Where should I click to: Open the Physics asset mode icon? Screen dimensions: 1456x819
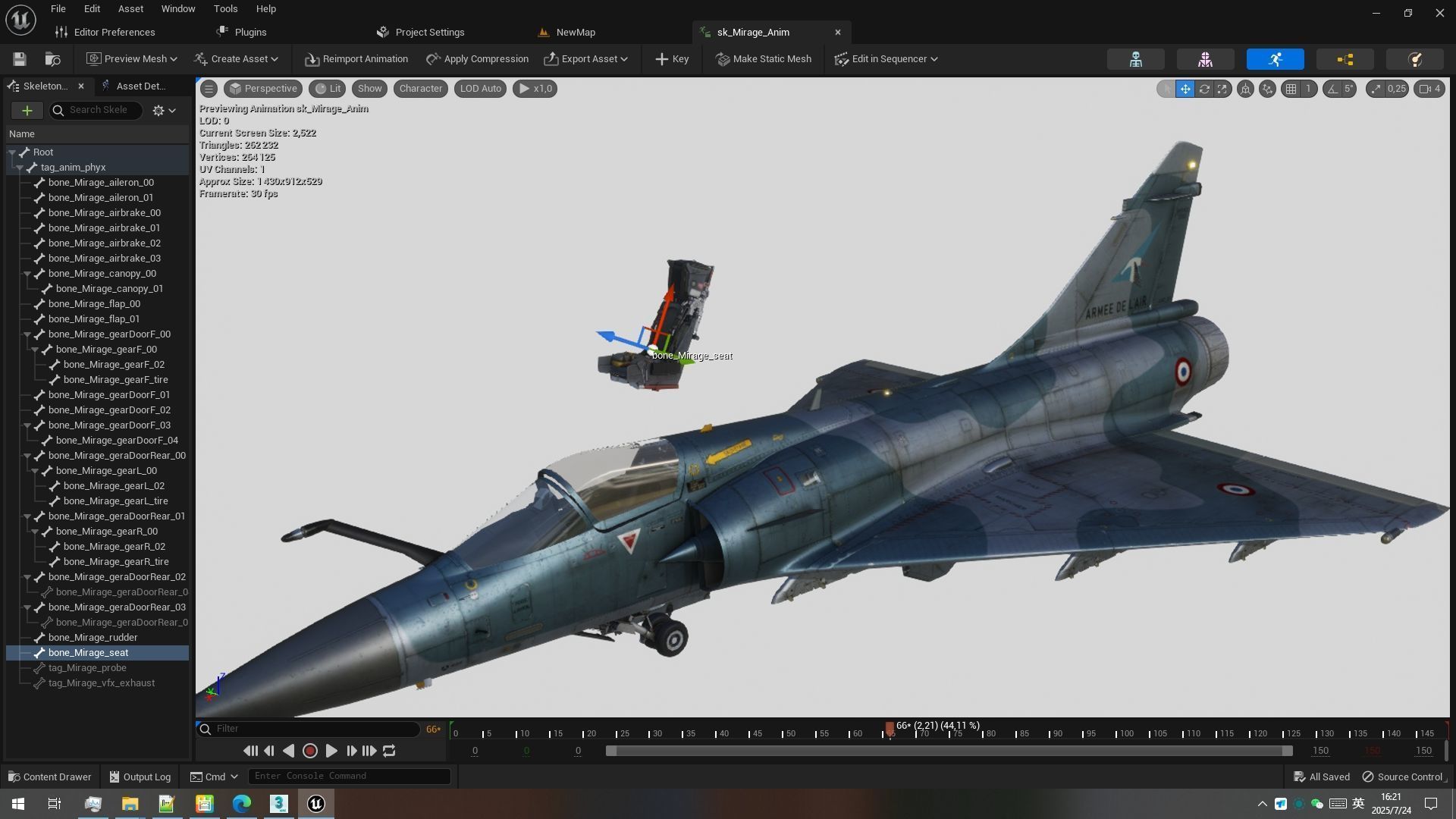[x=1414, y=59]
